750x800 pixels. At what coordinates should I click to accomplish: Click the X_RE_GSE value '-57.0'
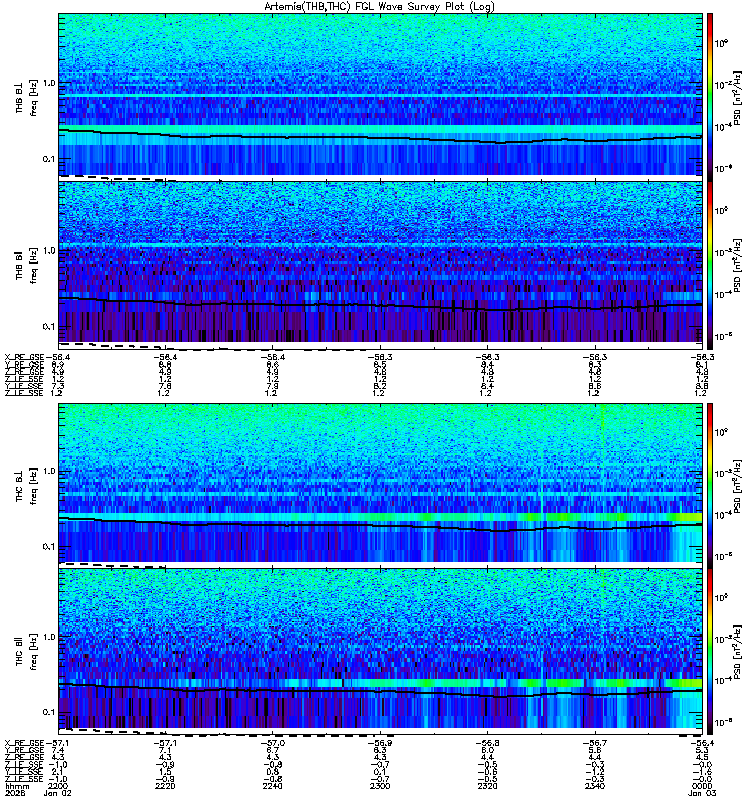pos(271,743)
